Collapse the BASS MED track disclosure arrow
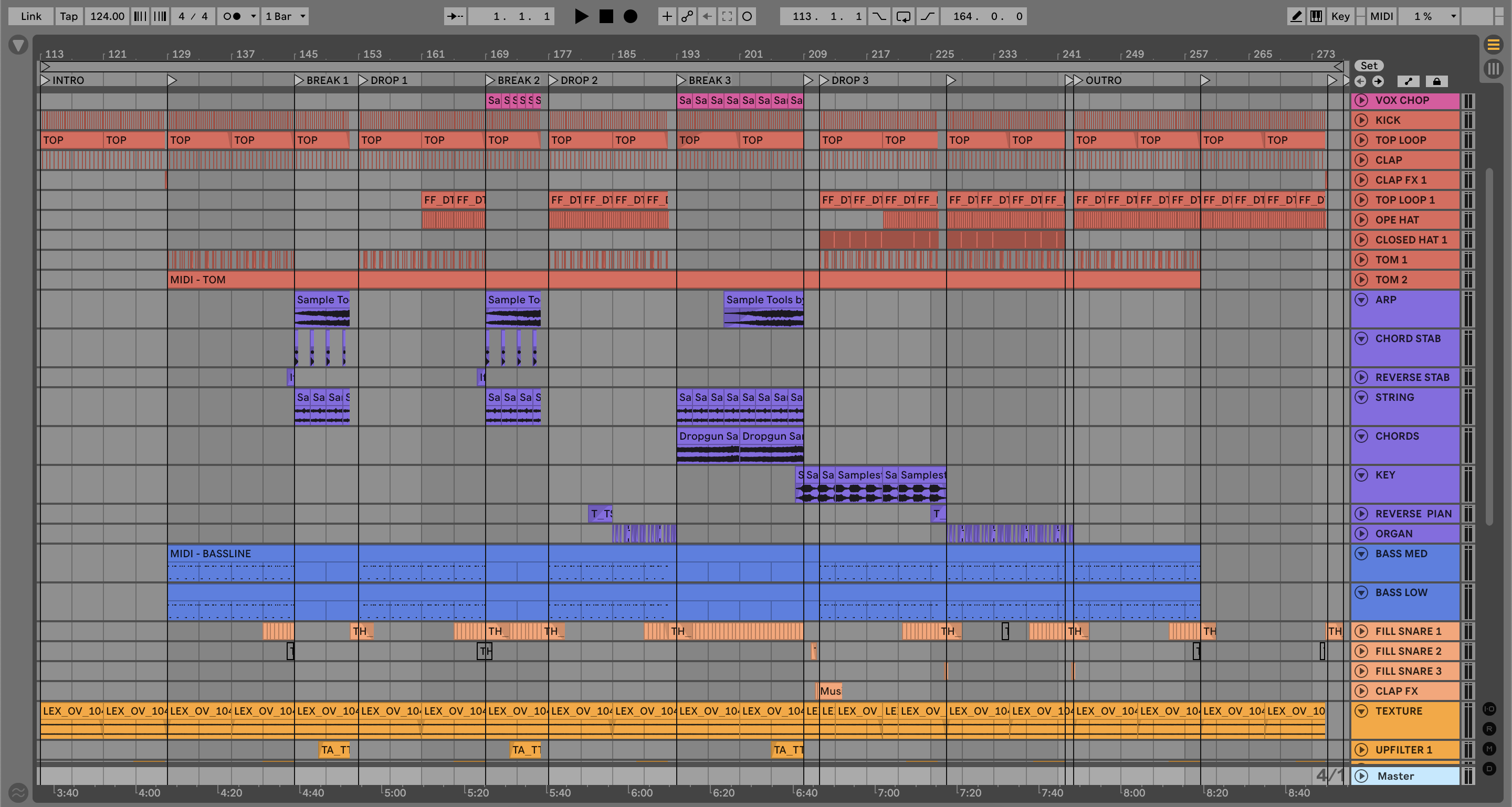This screenshot has height=807, width=1512. (x=1362, y=554)
